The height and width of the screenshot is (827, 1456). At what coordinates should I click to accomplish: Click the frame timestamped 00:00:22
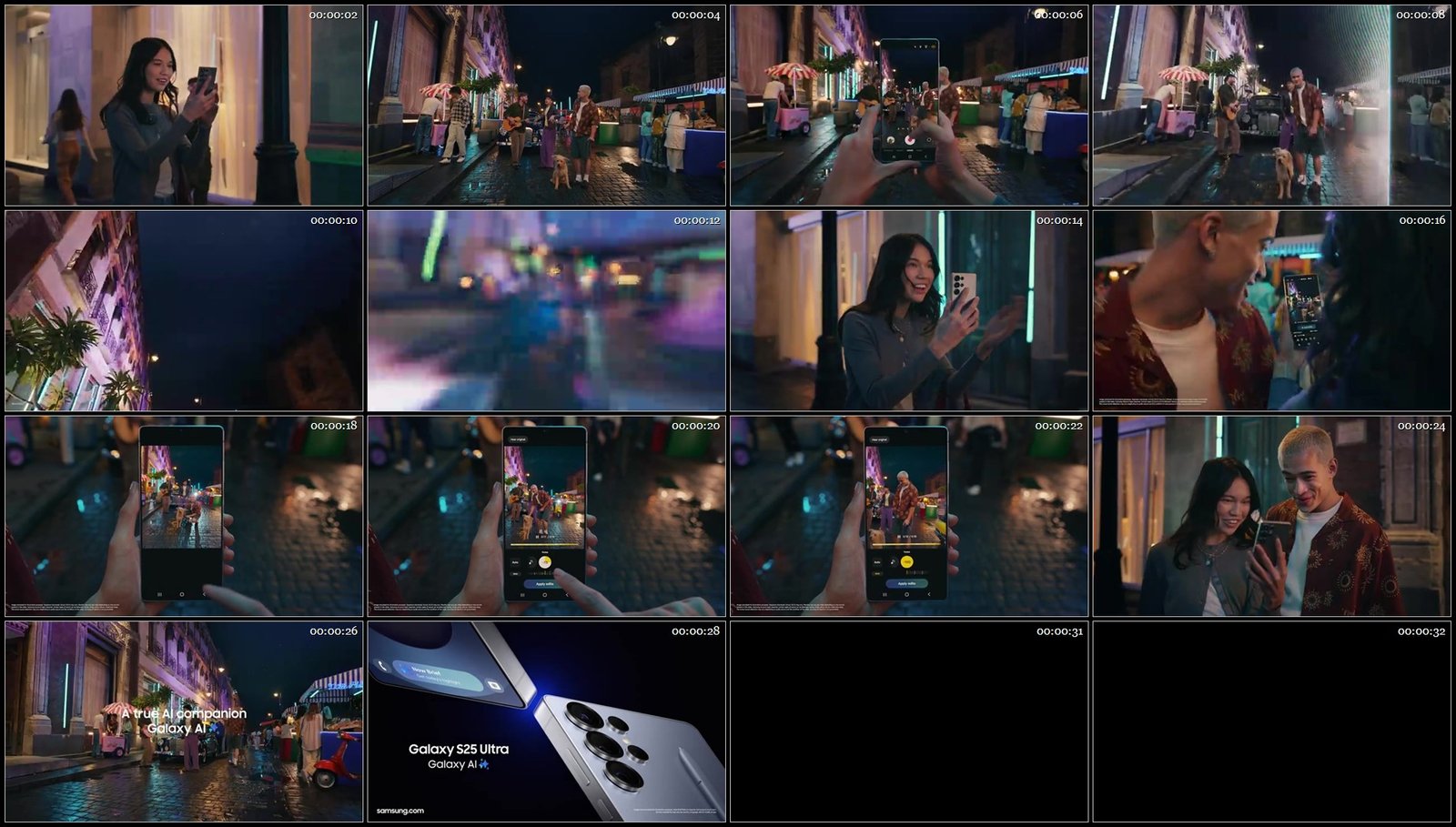(x=909, y=517)
